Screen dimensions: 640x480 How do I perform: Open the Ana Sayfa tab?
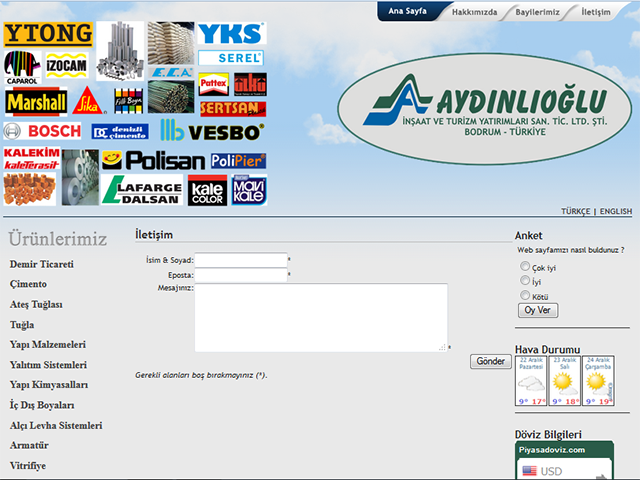pos(407,11)
